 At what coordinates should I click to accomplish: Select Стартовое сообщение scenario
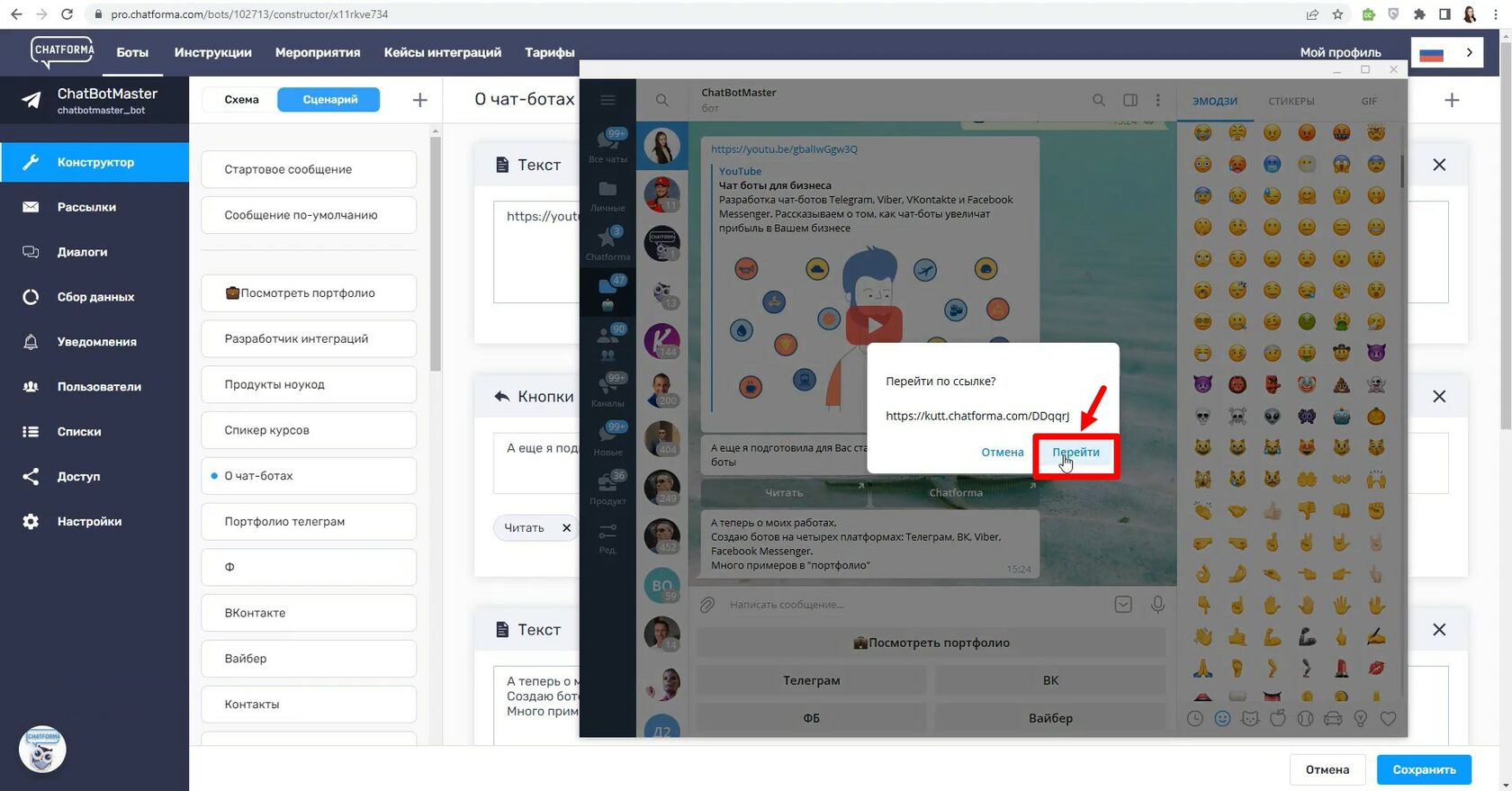pyautogui.click(x=309, y=169)
